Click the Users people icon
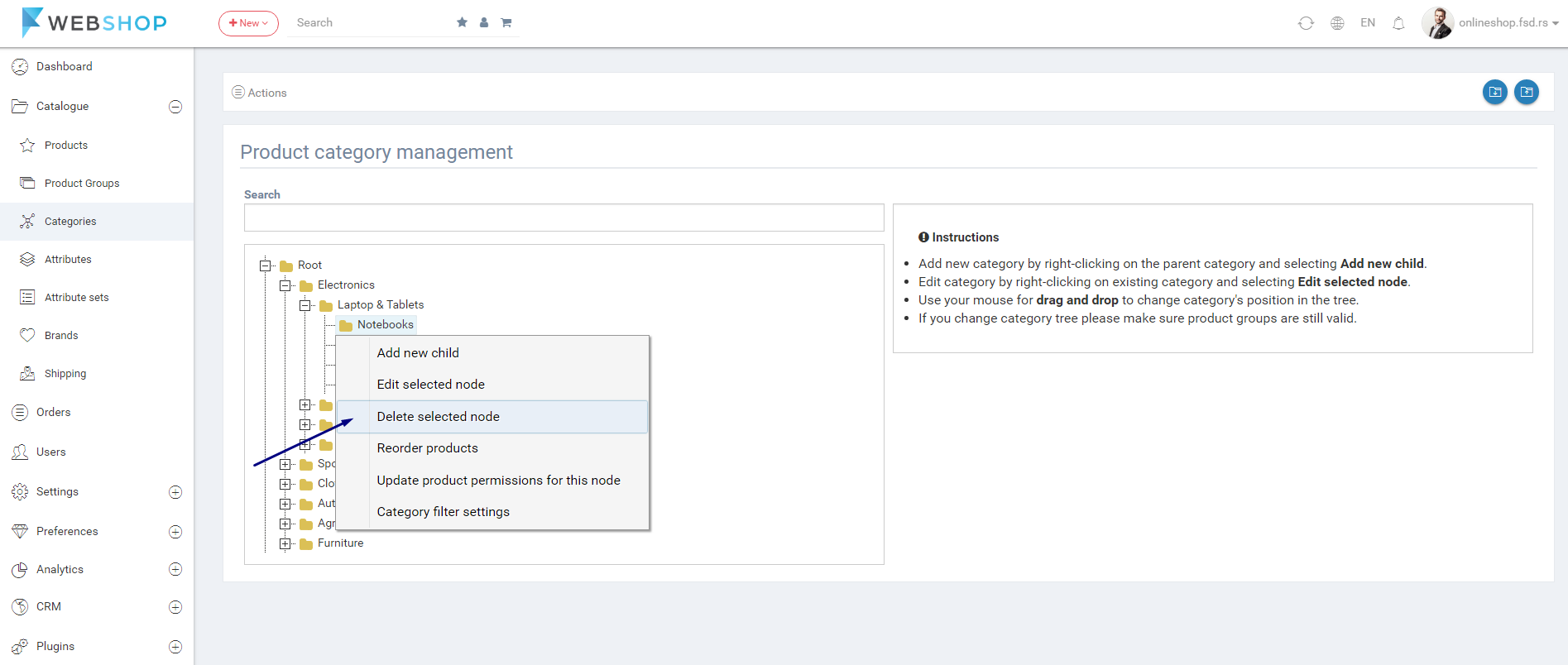 (20, 452)
